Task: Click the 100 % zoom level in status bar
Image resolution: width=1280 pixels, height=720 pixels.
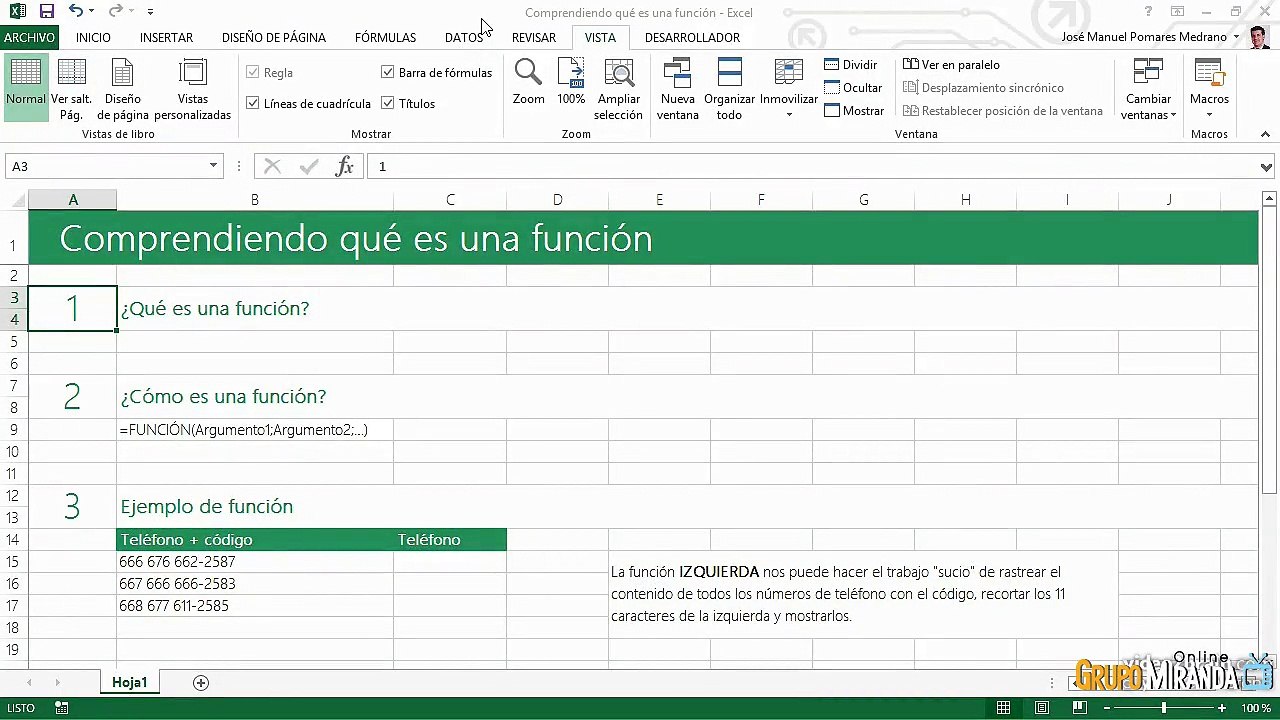Action: (x=1256, y=708)
